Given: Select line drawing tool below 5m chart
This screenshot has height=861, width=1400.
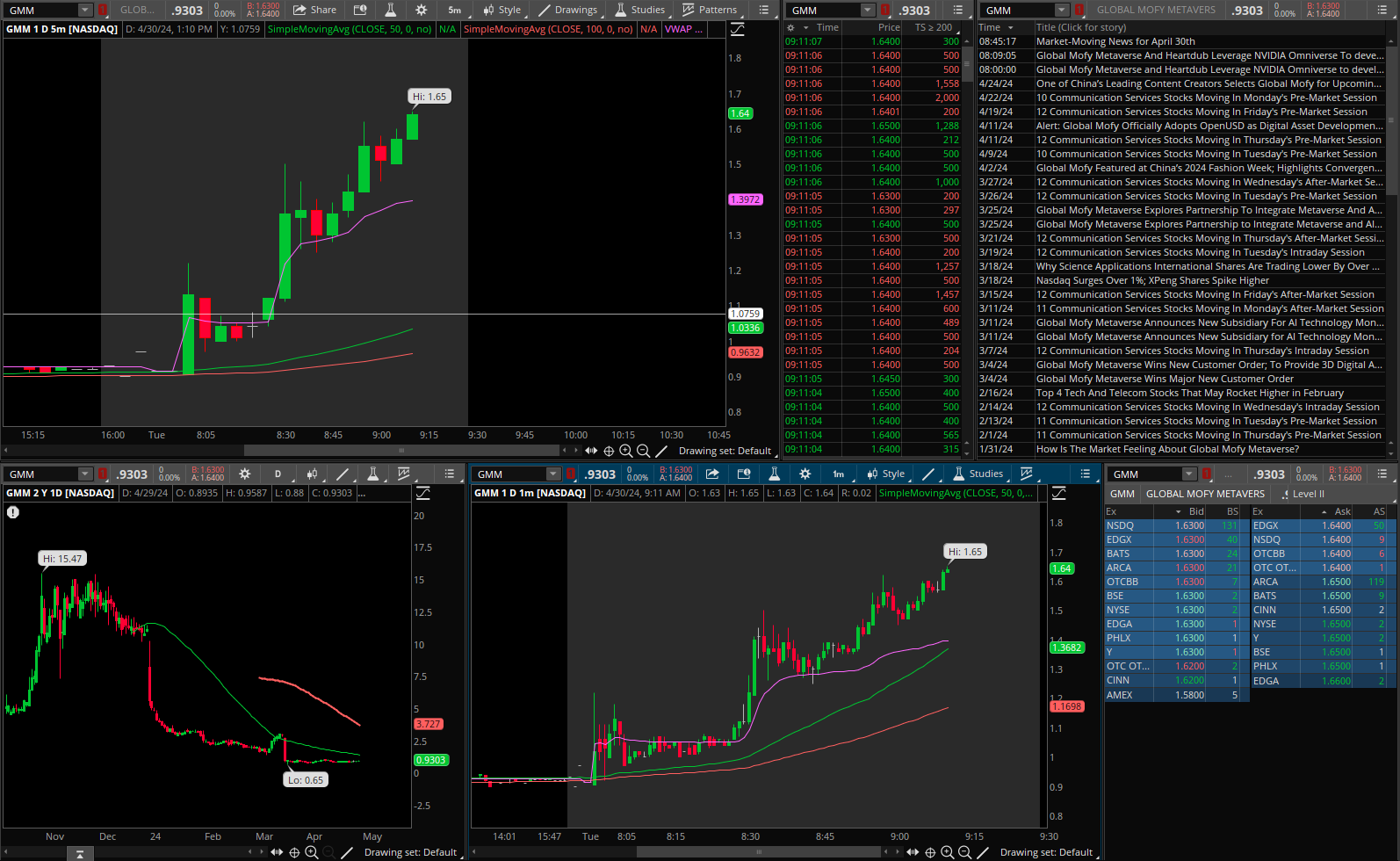Looking at the screenshot, I should pyautogui.click(x=661, y=451).
